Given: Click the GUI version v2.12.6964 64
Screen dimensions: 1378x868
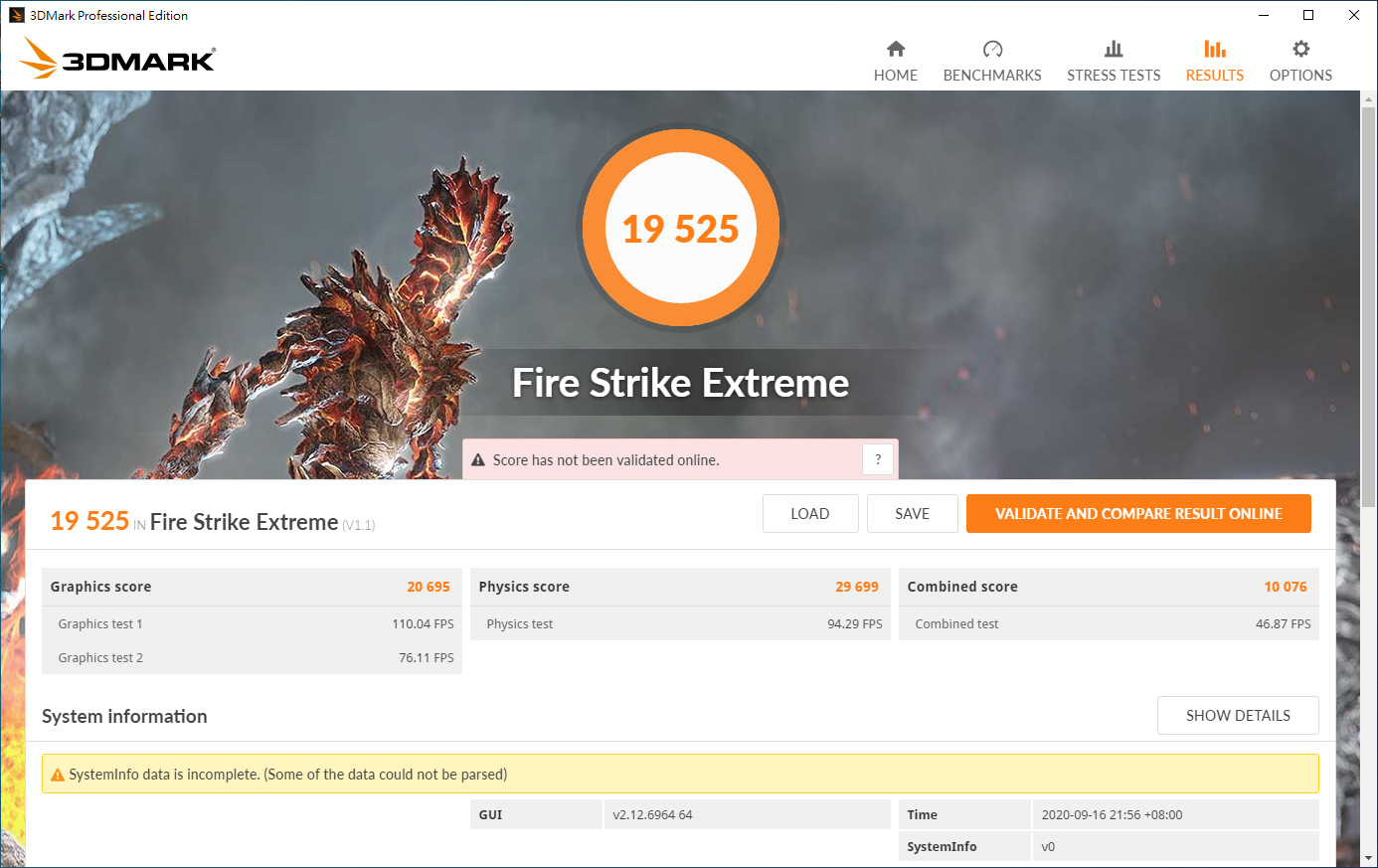Looking at the screenshot, I should [652, 814].
